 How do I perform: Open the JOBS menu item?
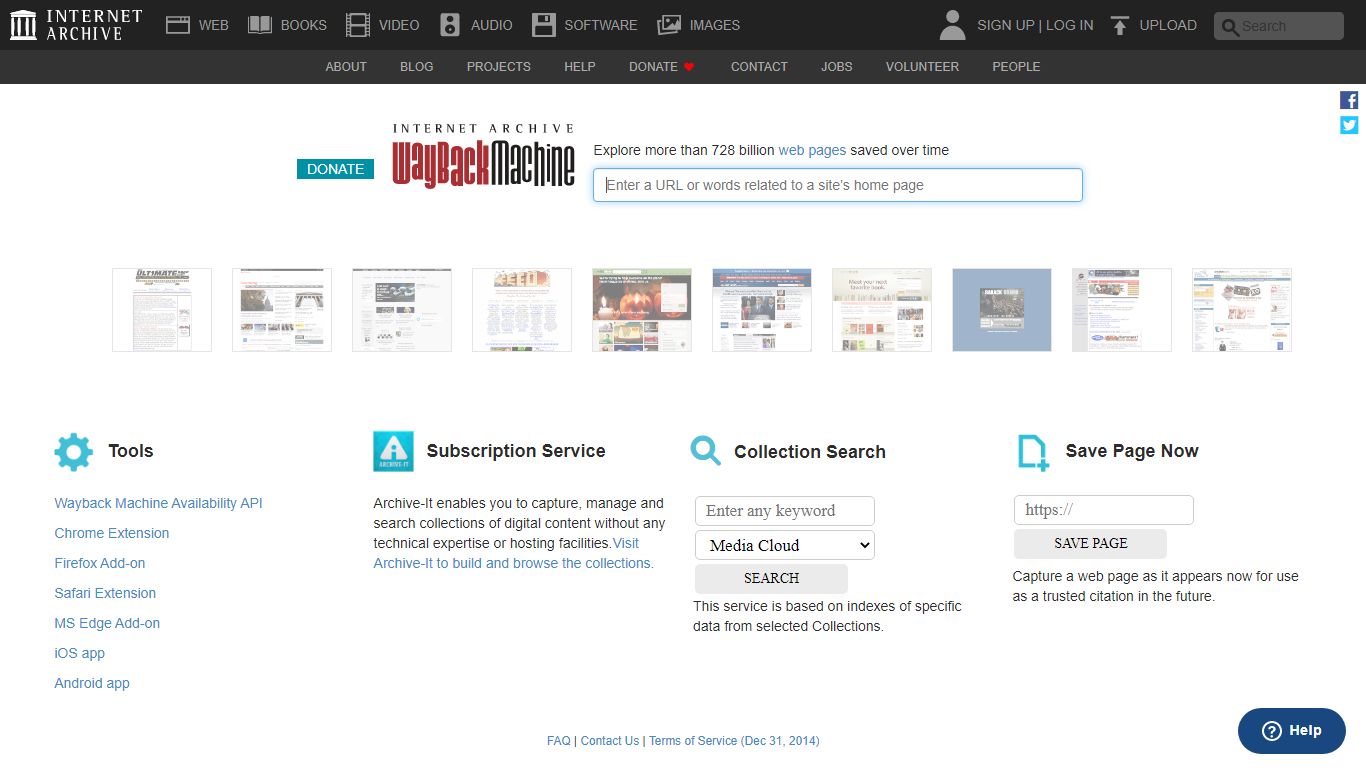(x=837, y=67)
